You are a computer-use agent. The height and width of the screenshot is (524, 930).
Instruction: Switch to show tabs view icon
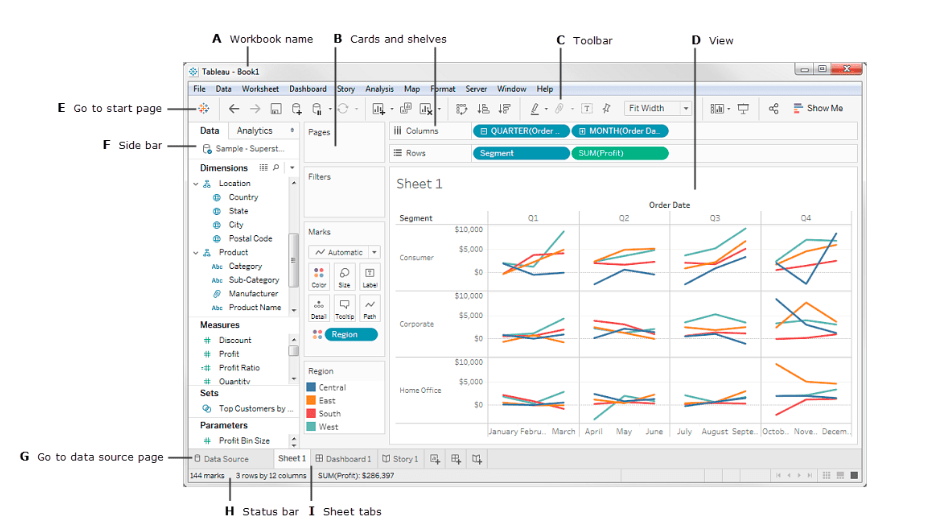click(854, 475)
